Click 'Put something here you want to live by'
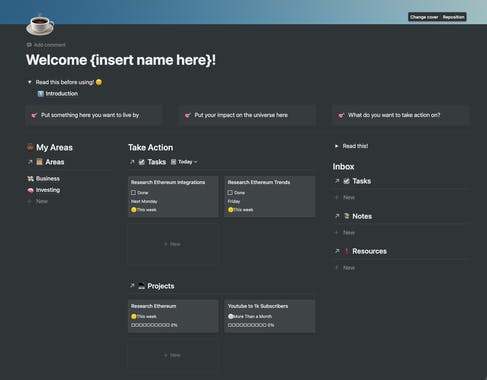The image size is (487, 380). pos(90,115)
